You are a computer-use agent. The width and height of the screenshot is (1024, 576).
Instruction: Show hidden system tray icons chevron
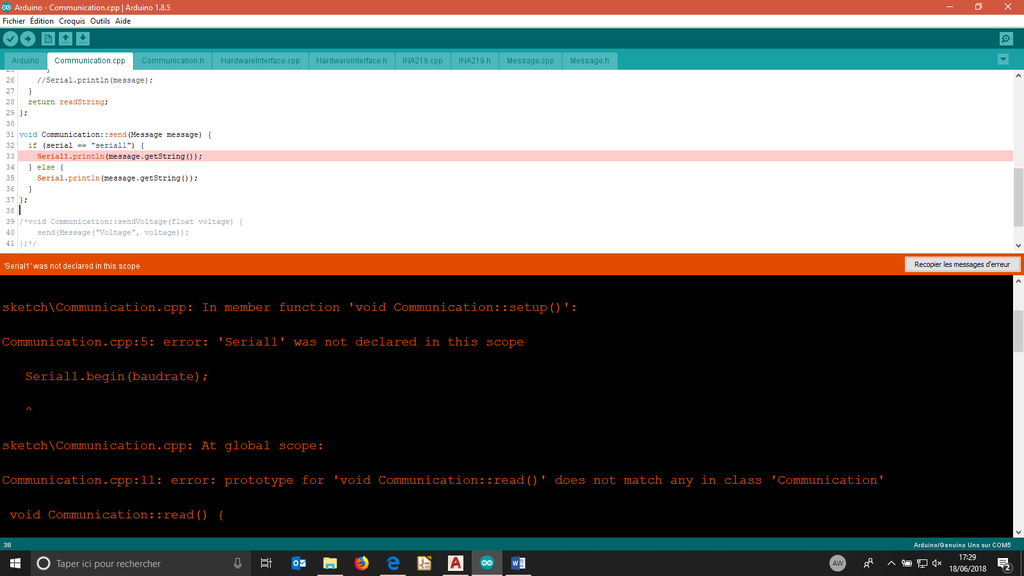coord(891,563)
